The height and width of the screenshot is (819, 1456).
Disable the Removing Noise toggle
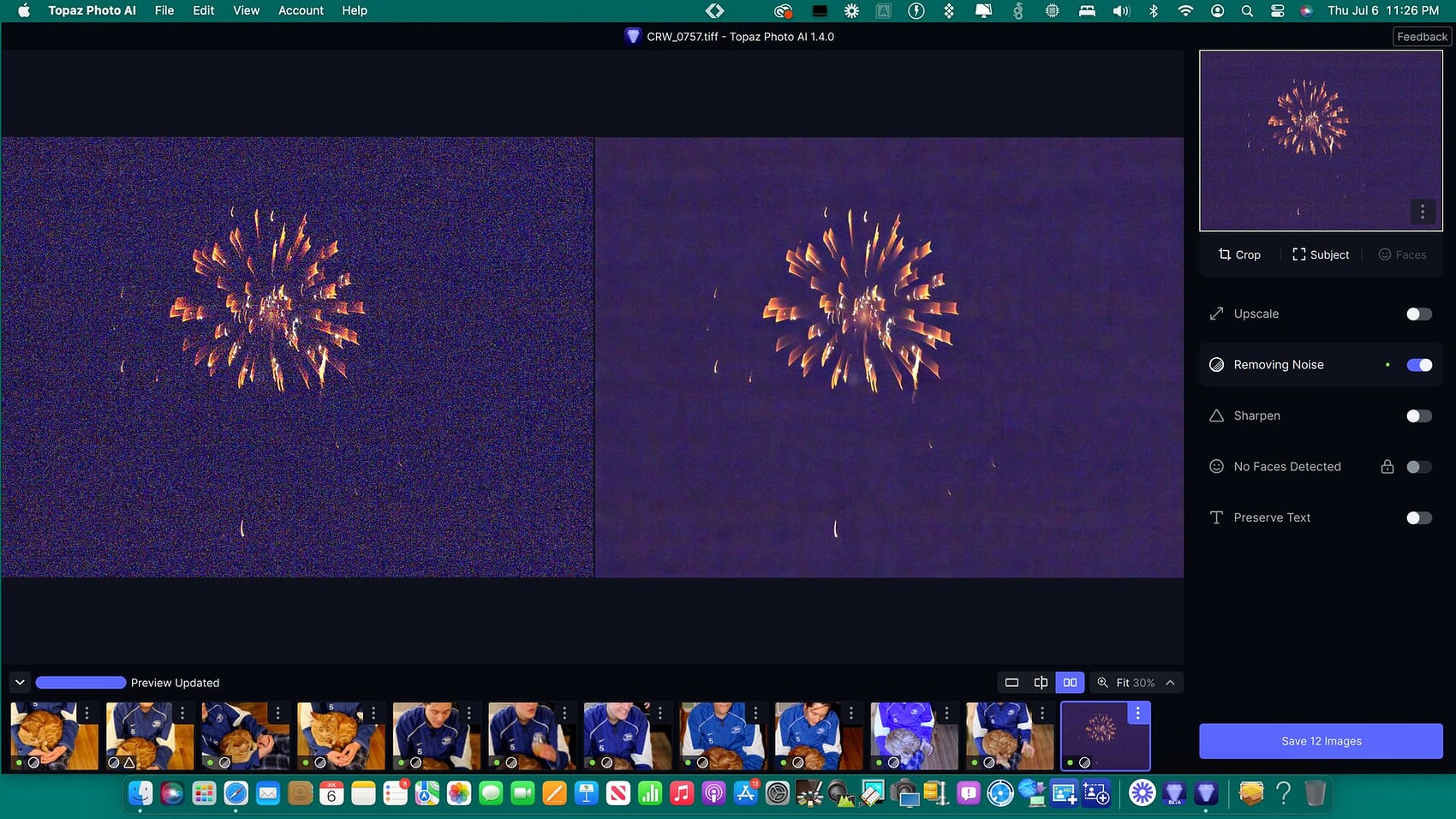1419,364
